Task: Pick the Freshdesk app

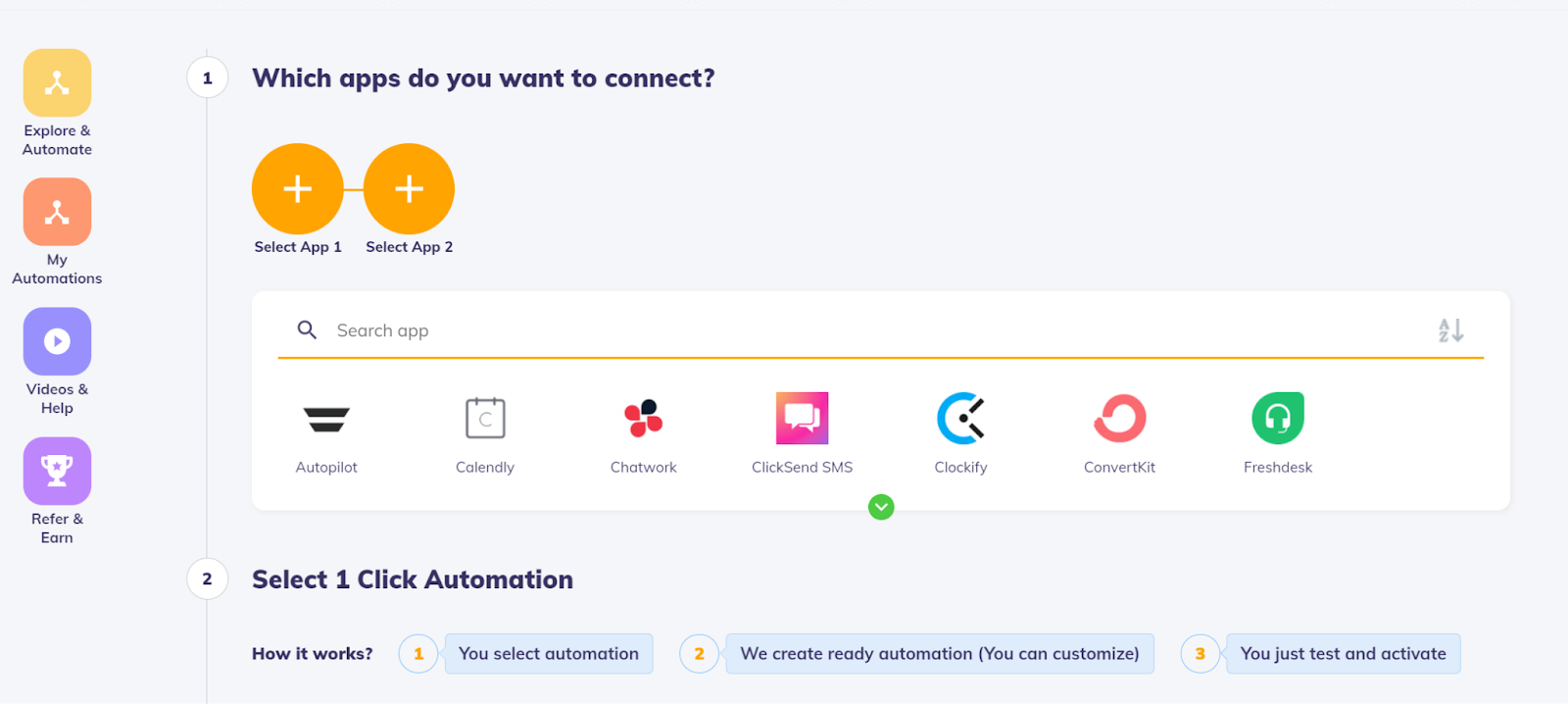Action: point(1278,420)
